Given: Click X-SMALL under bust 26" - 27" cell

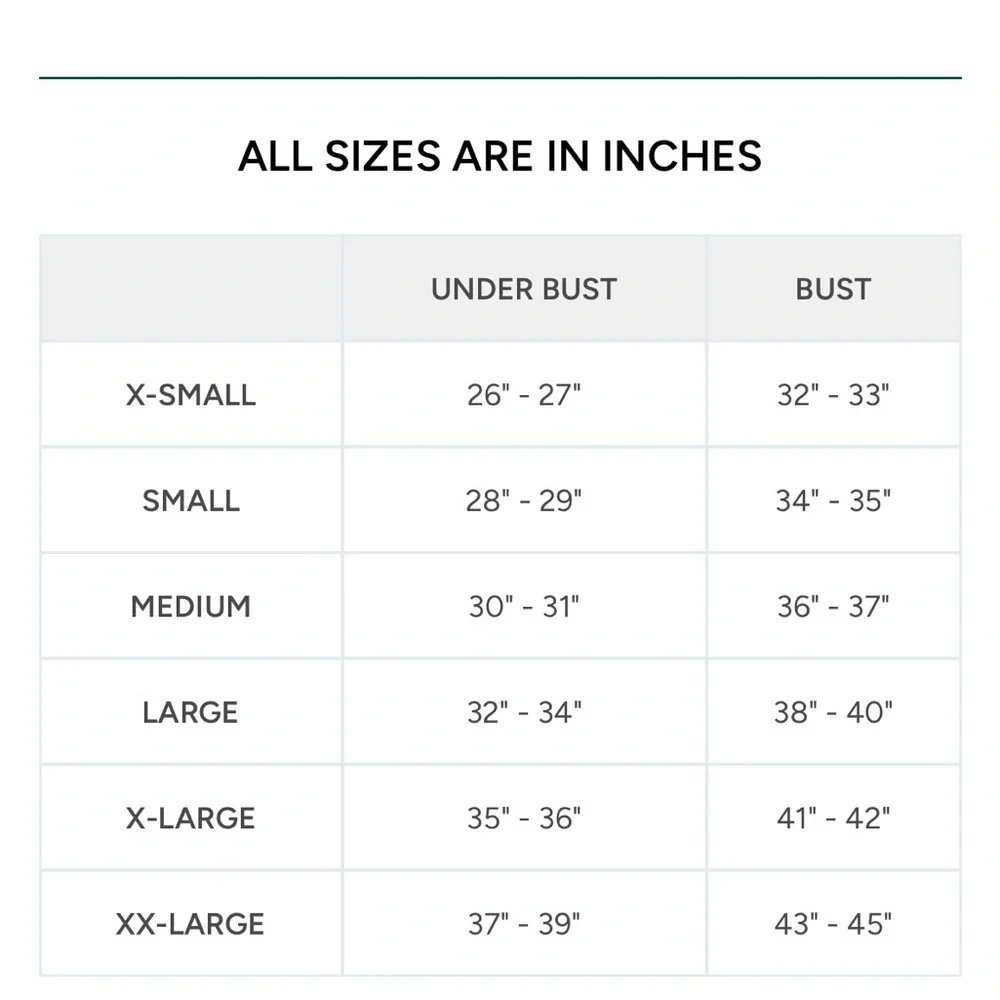Looking at the screenshot, I should click(x=524, y=395).
